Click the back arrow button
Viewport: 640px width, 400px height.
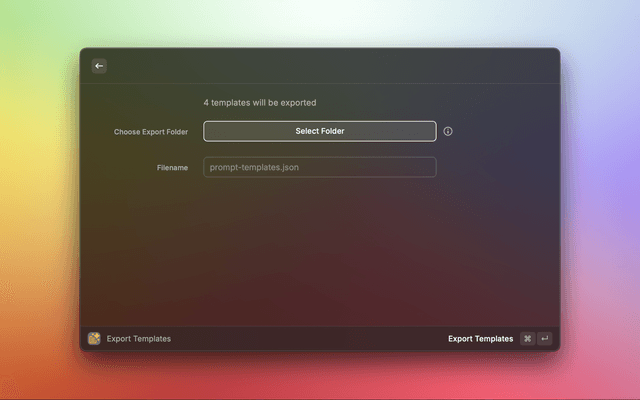coord(99,66)
